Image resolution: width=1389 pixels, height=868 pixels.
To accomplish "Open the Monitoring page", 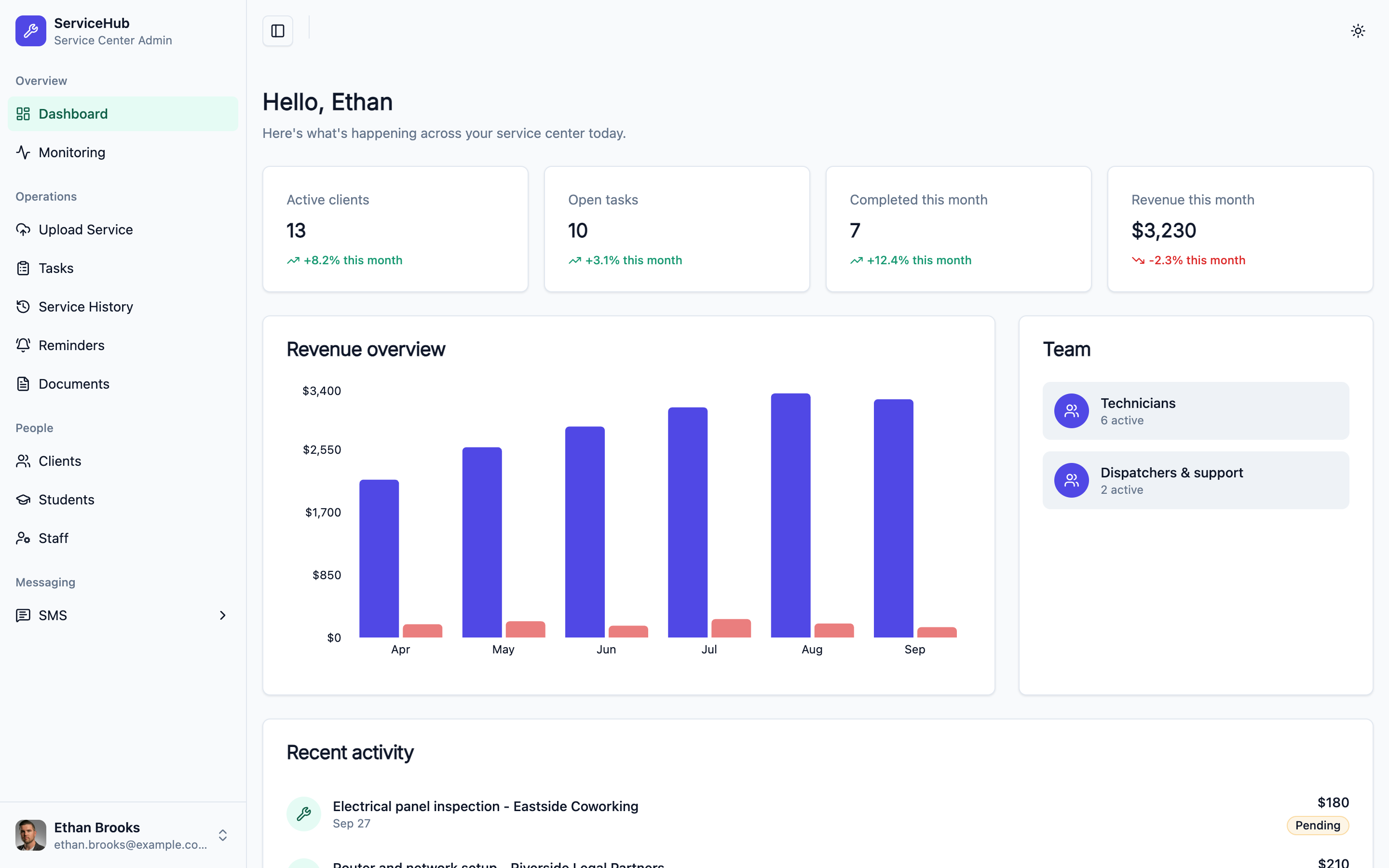I will click(x=123, y=152).
